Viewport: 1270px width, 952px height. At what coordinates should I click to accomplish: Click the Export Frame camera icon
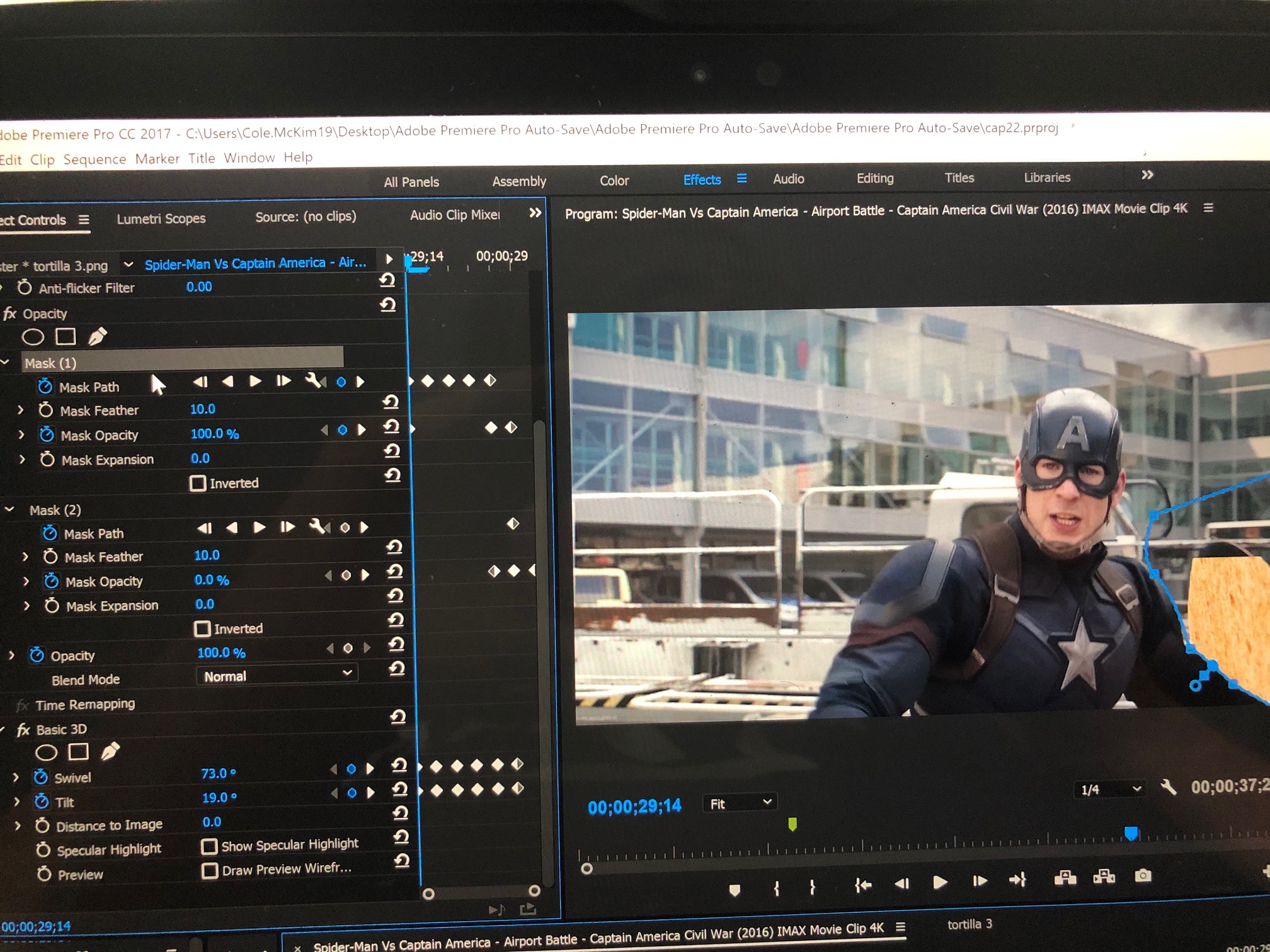tap(1143, 876)
